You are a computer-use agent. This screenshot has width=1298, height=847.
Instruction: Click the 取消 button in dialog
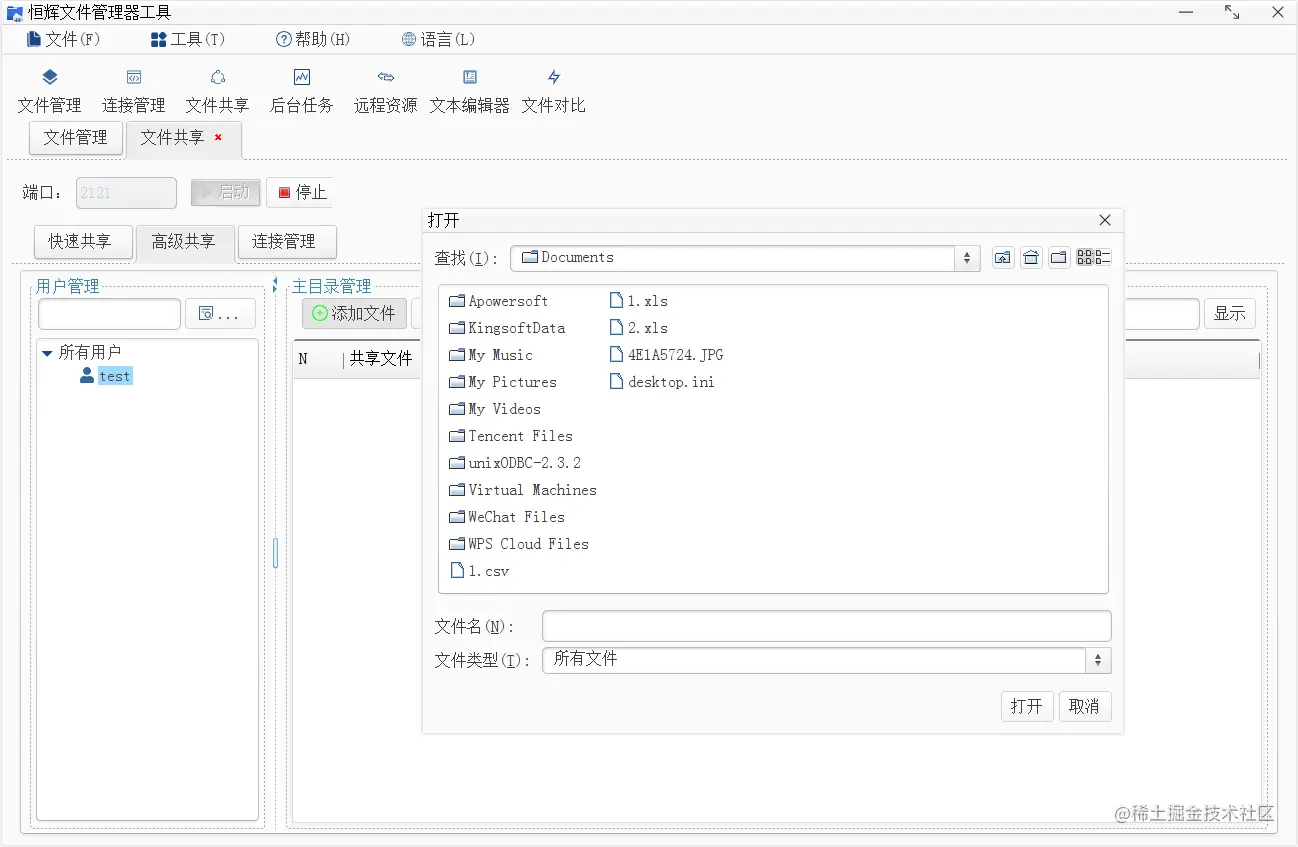(x=1085, y=706)
